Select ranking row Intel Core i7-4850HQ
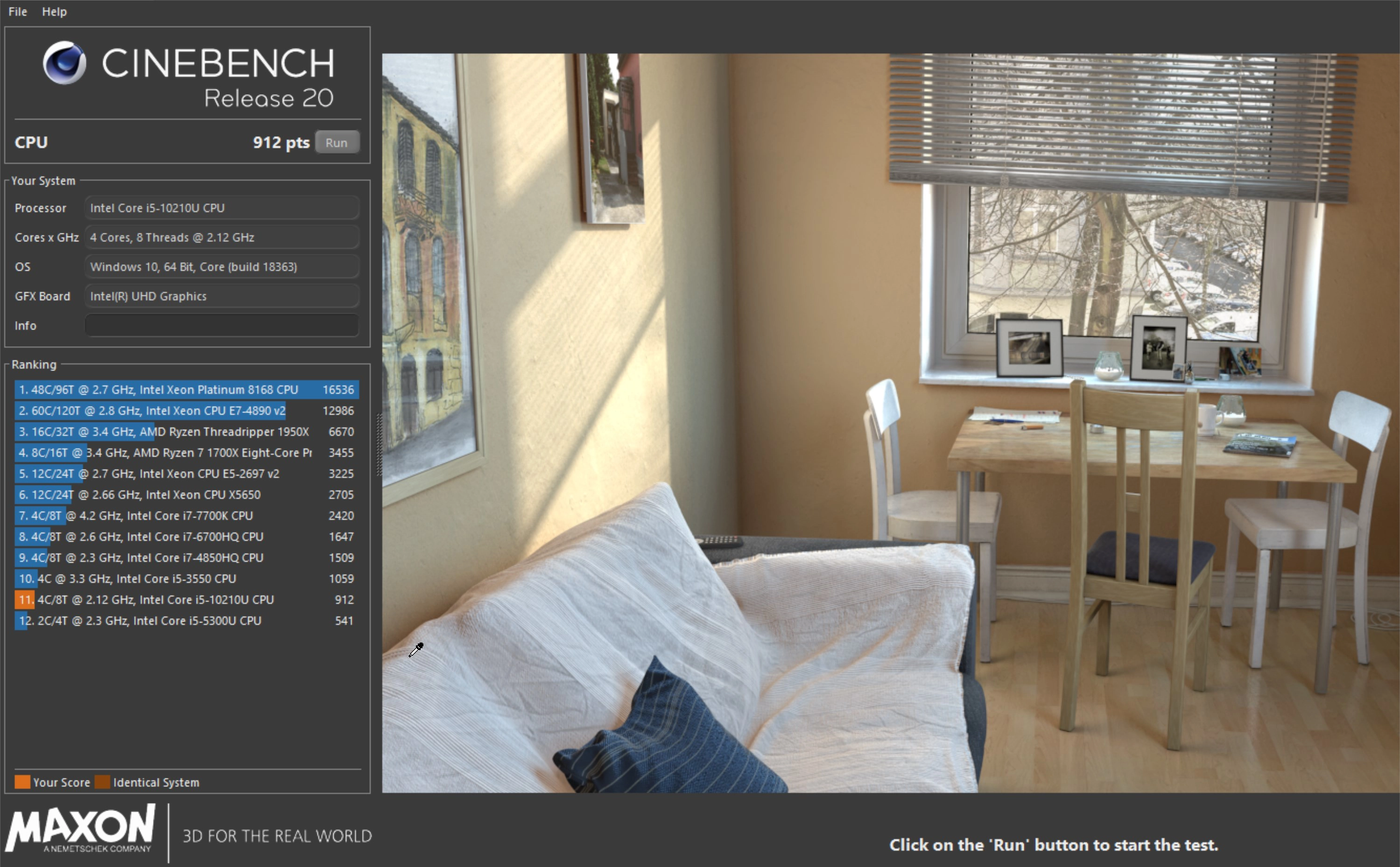The width and height of the screenshot is (1400, 867). tap(186, 557)
